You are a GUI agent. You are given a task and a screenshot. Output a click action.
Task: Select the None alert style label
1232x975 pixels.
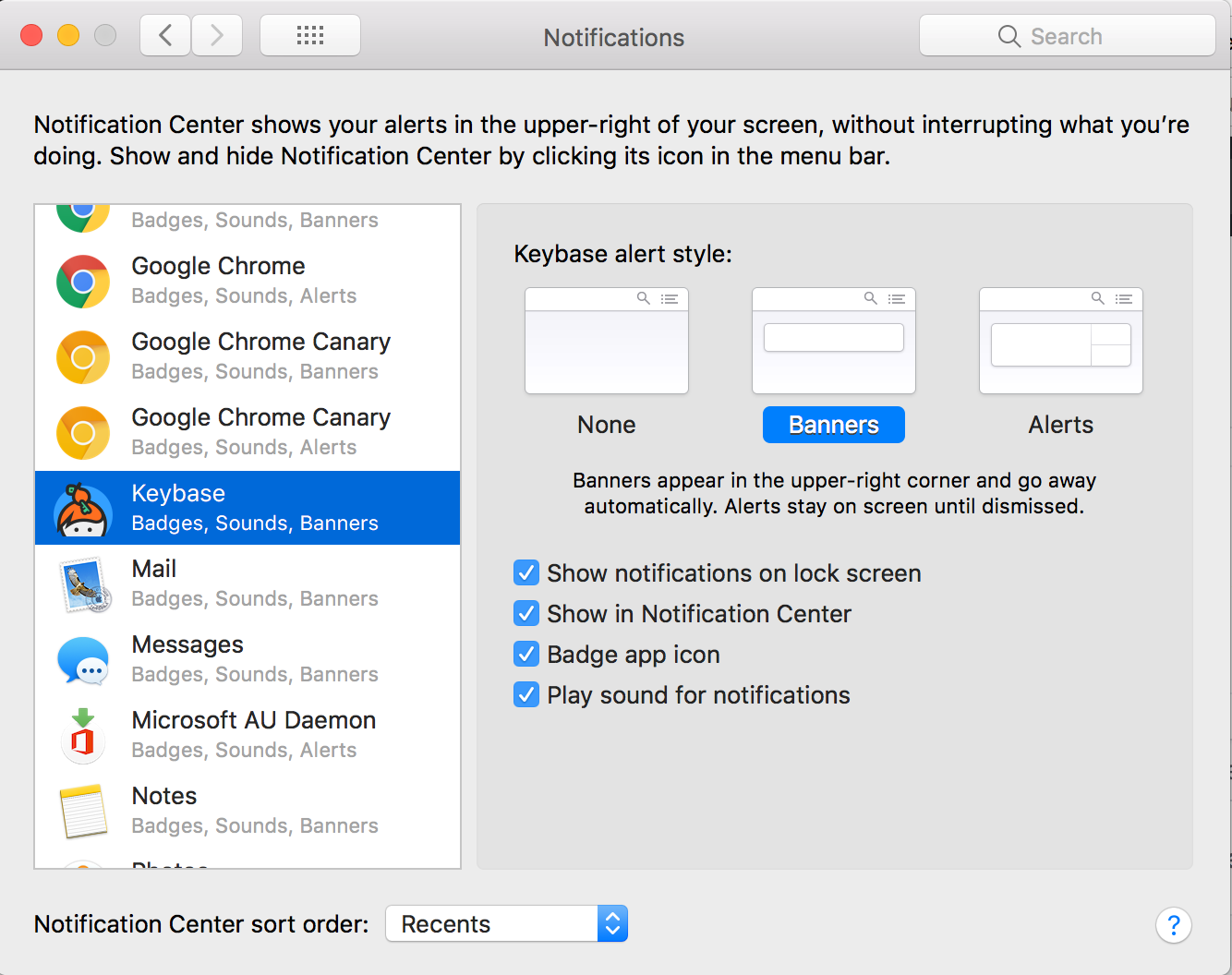[607, 425]
